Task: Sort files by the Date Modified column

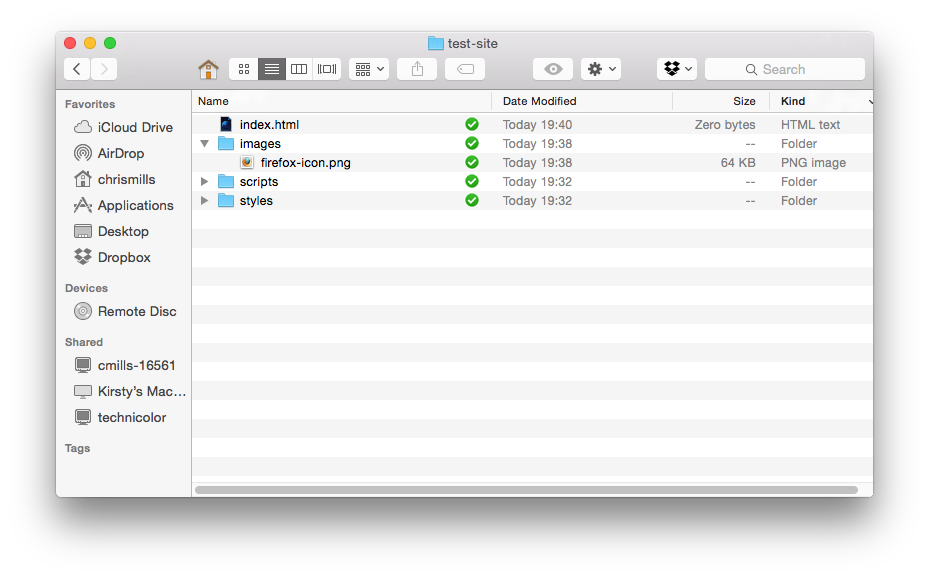Action: click(542, 101)
